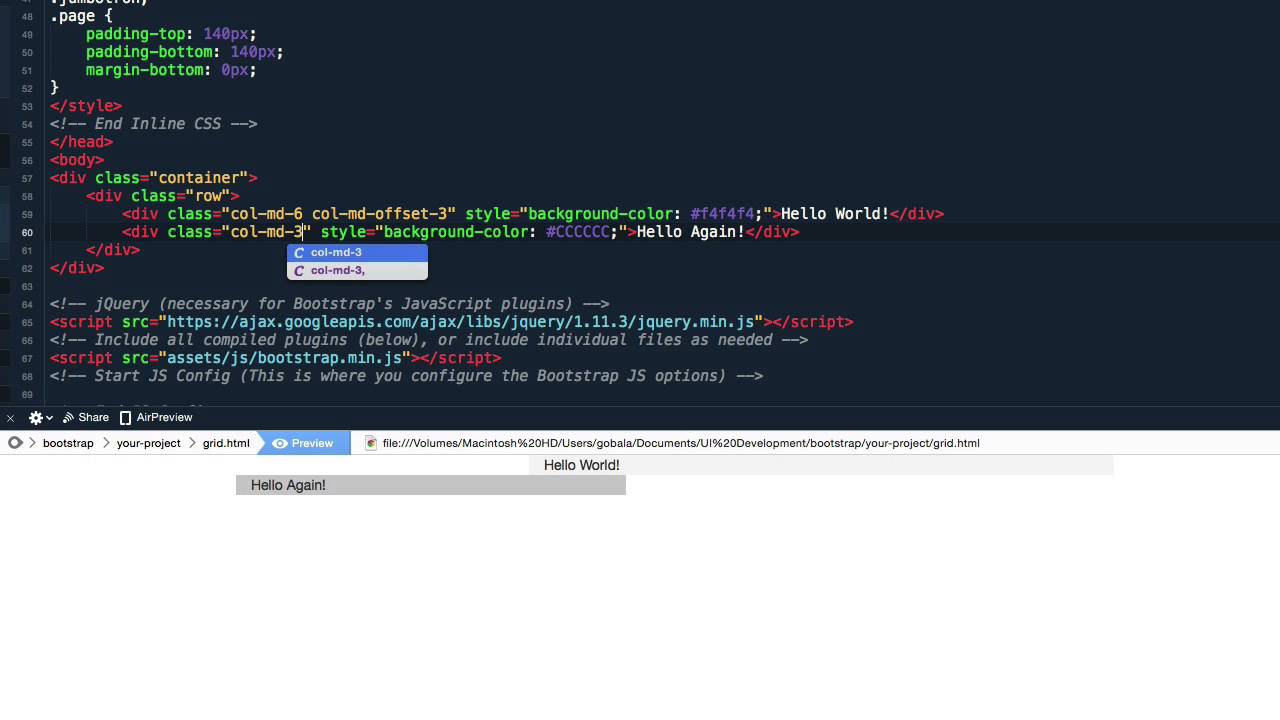Click the root path icon in breadcrumb
Screen dimensions: 1280x720
click(x=15, y=443)
